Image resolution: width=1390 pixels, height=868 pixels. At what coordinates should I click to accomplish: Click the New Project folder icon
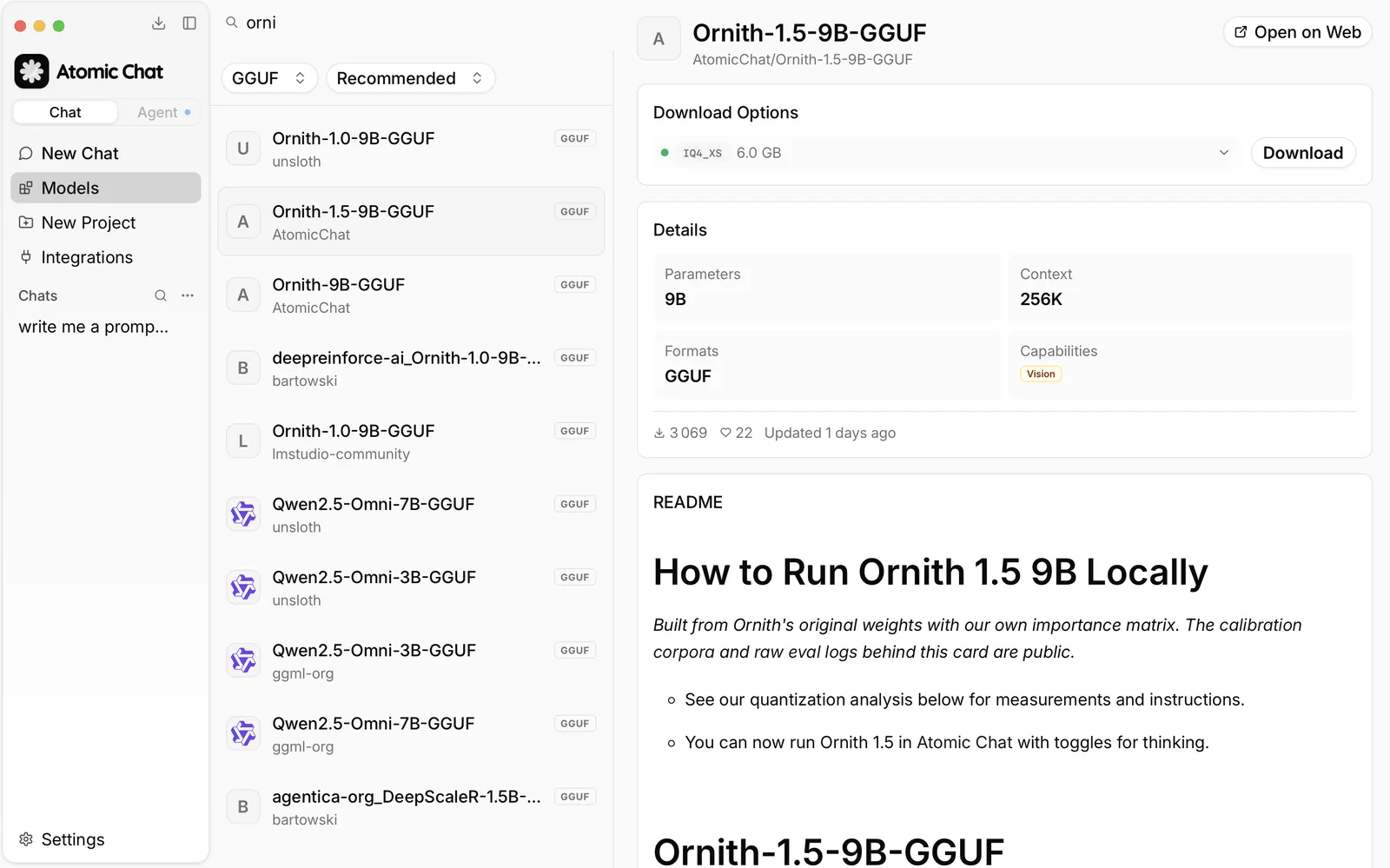(x=26, y=222)
